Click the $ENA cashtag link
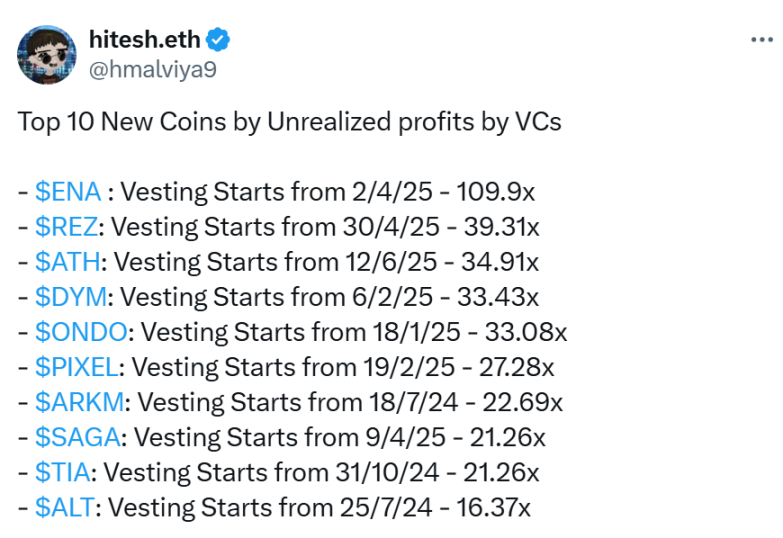Screen dimensions: 783x538 (67, 192)
